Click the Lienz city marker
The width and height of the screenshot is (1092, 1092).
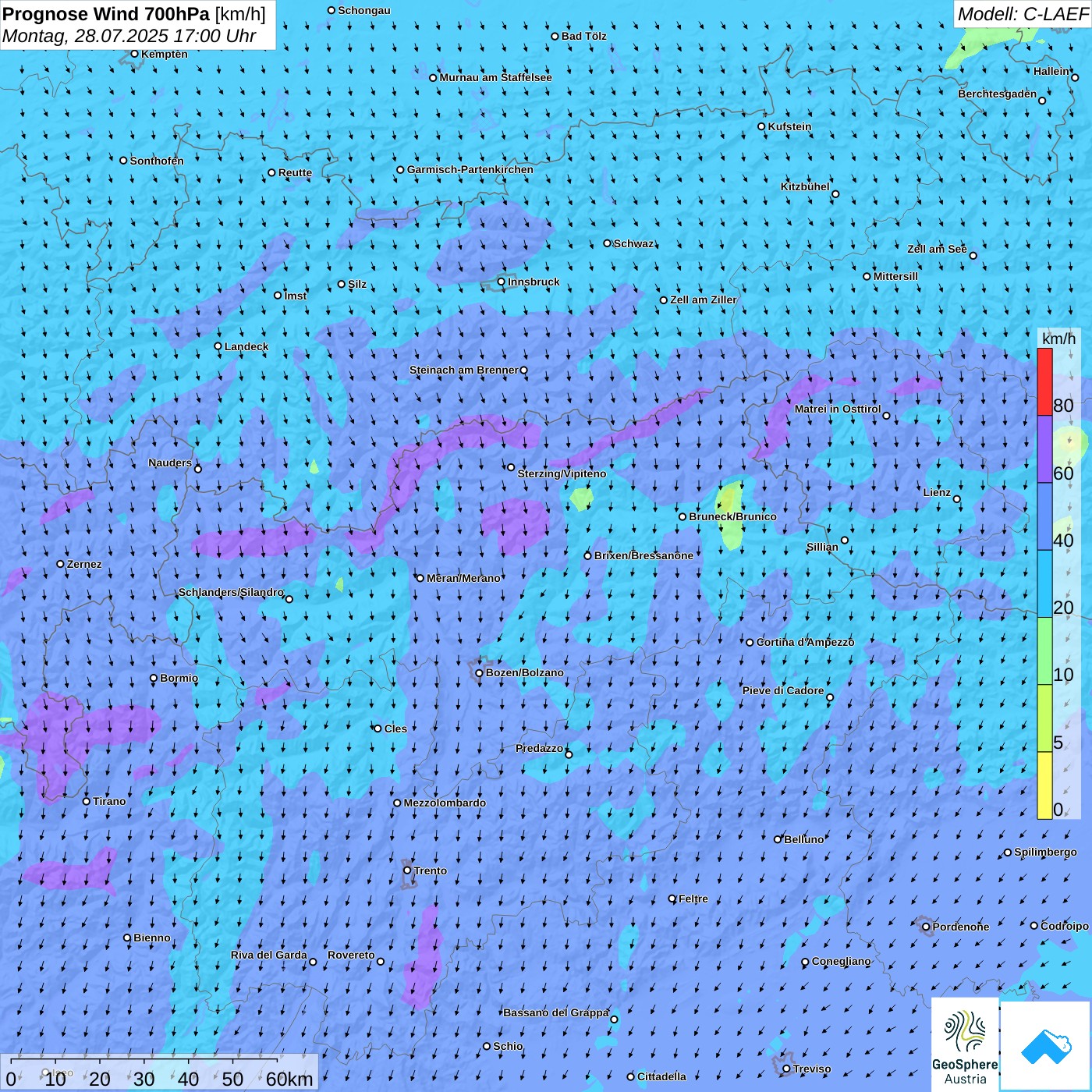[x=957, y=499]
